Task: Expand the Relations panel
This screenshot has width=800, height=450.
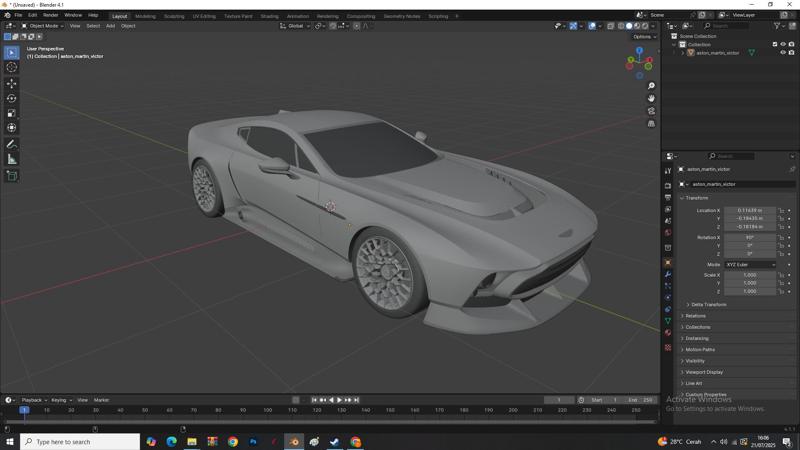Action: tap(695, 316)
